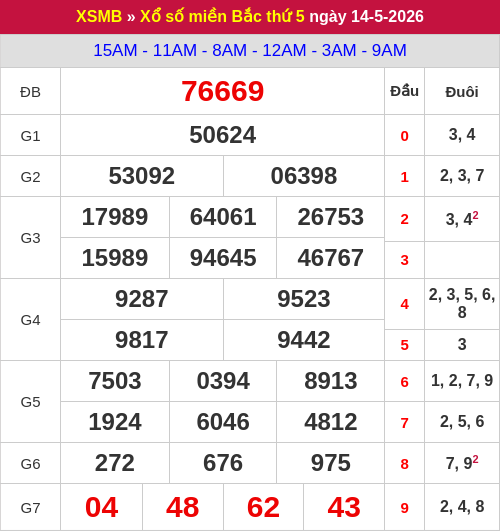This screenshot has width=500, height=531.
Task: Click Đuôi values 2, 3, 7
Action: (462, 176)
